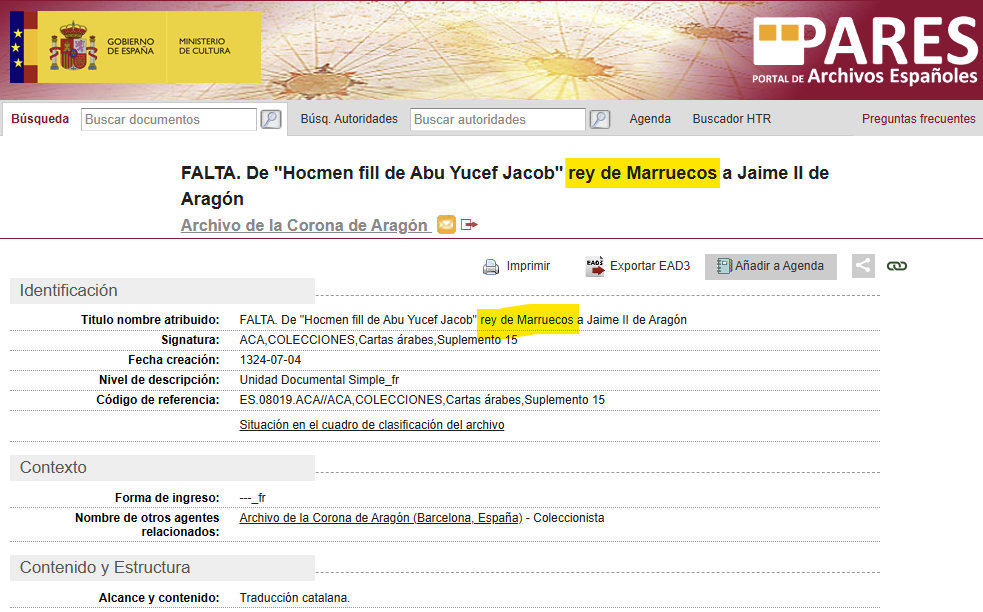Click the printer icon
The width and height of the screenshot is (983, 612).
coord(491,266)
